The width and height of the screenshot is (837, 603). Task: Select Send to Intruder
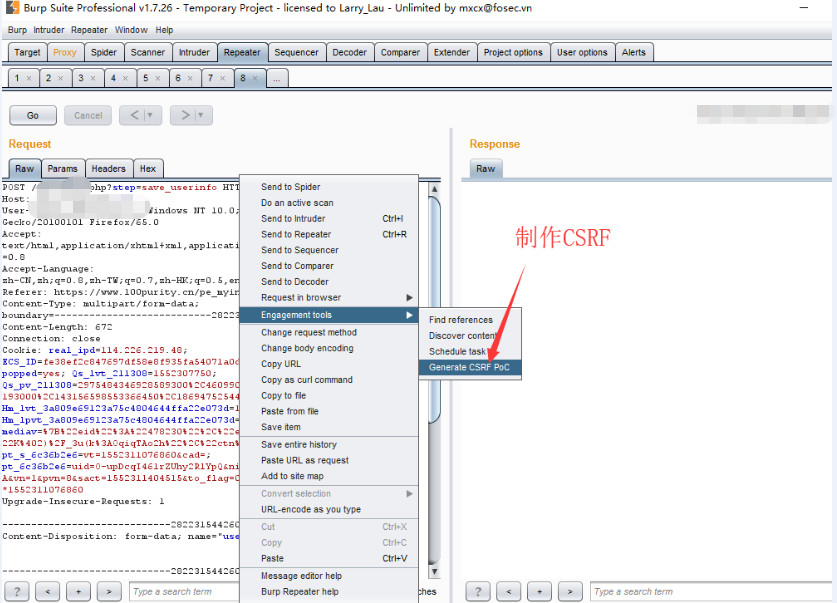pos(329,218)
